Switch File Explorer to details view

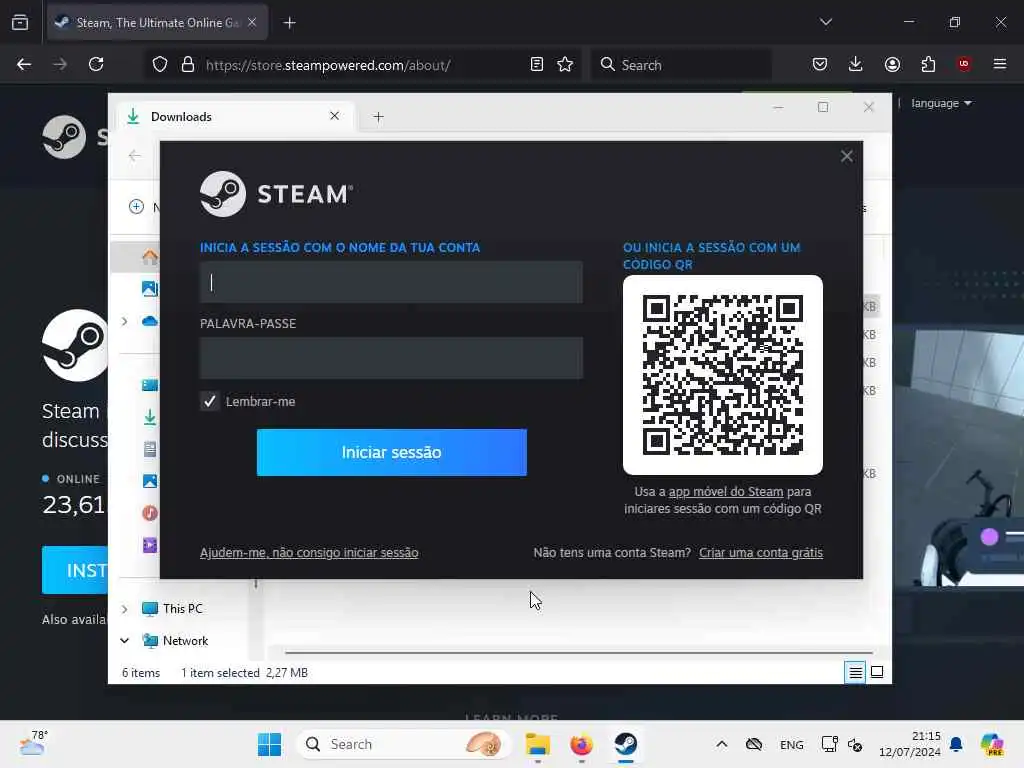(856, 672)
